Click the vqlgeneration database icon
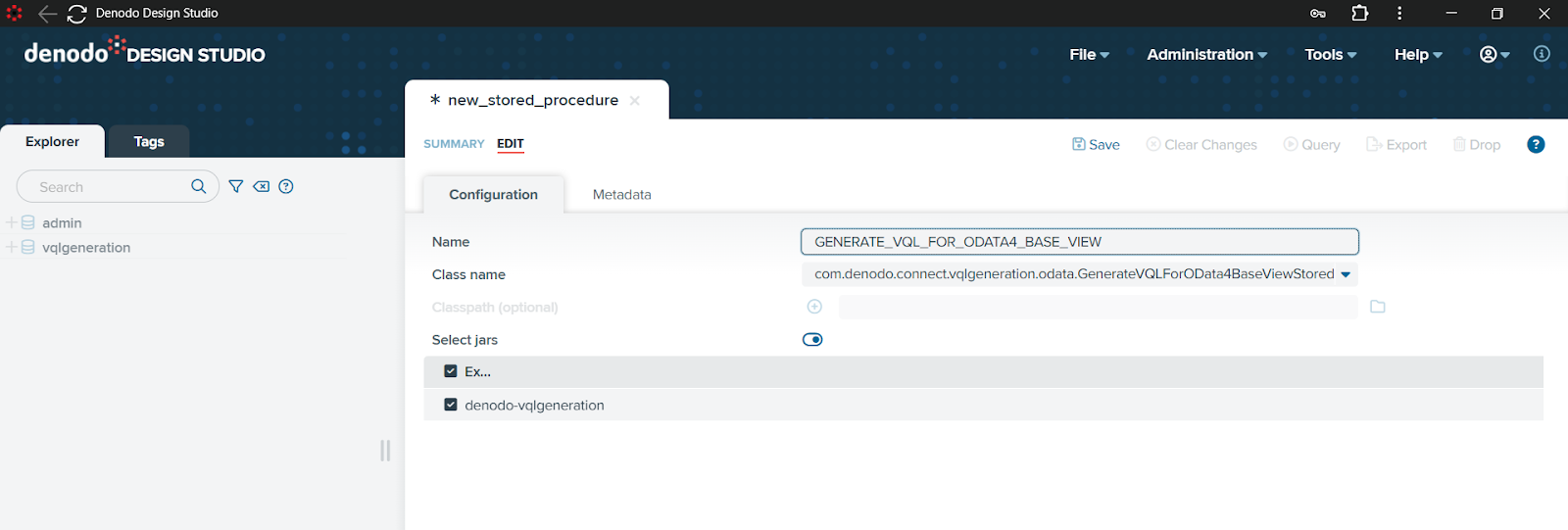 point(28,247)
